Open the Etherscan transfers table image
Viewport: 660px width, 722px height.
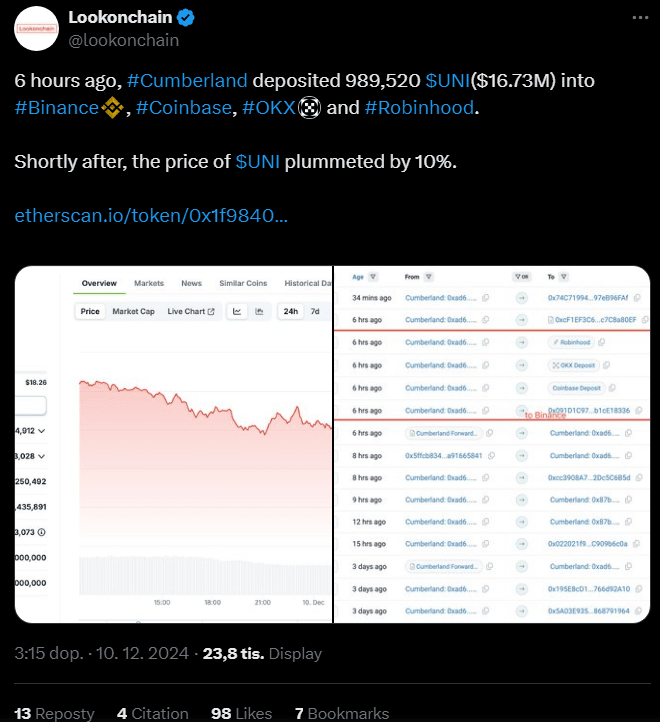pos(491,445)
